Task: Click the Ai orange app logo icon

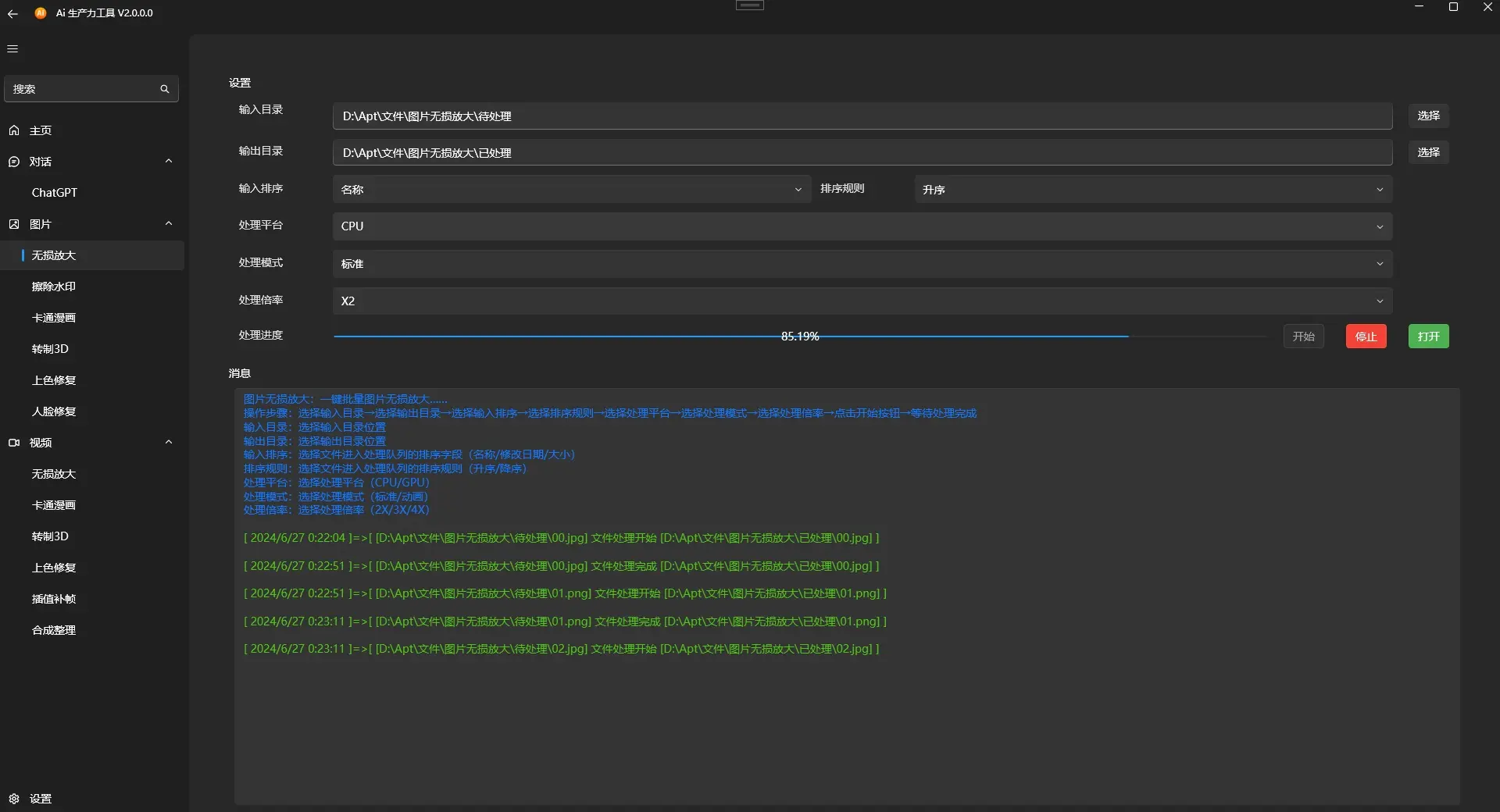Action: pyautogui.click(x=41, y=12)
